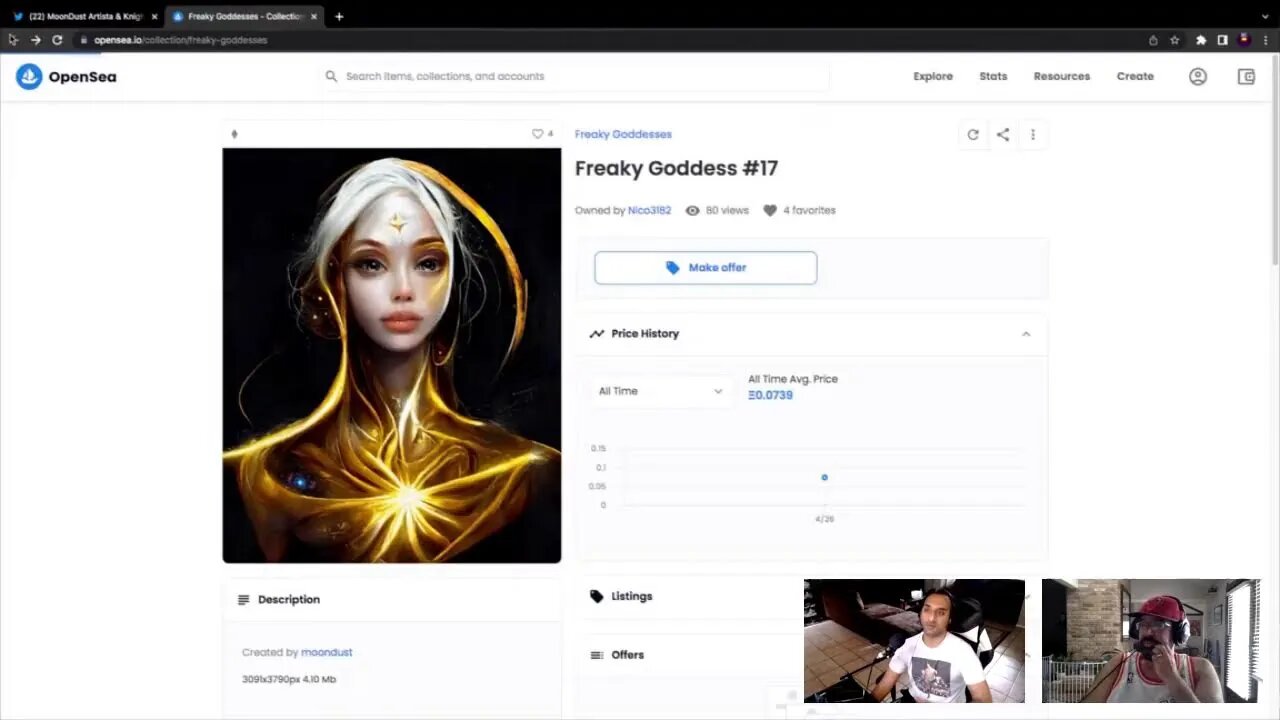Open browser side panel icon

[x=1222, y=40]
